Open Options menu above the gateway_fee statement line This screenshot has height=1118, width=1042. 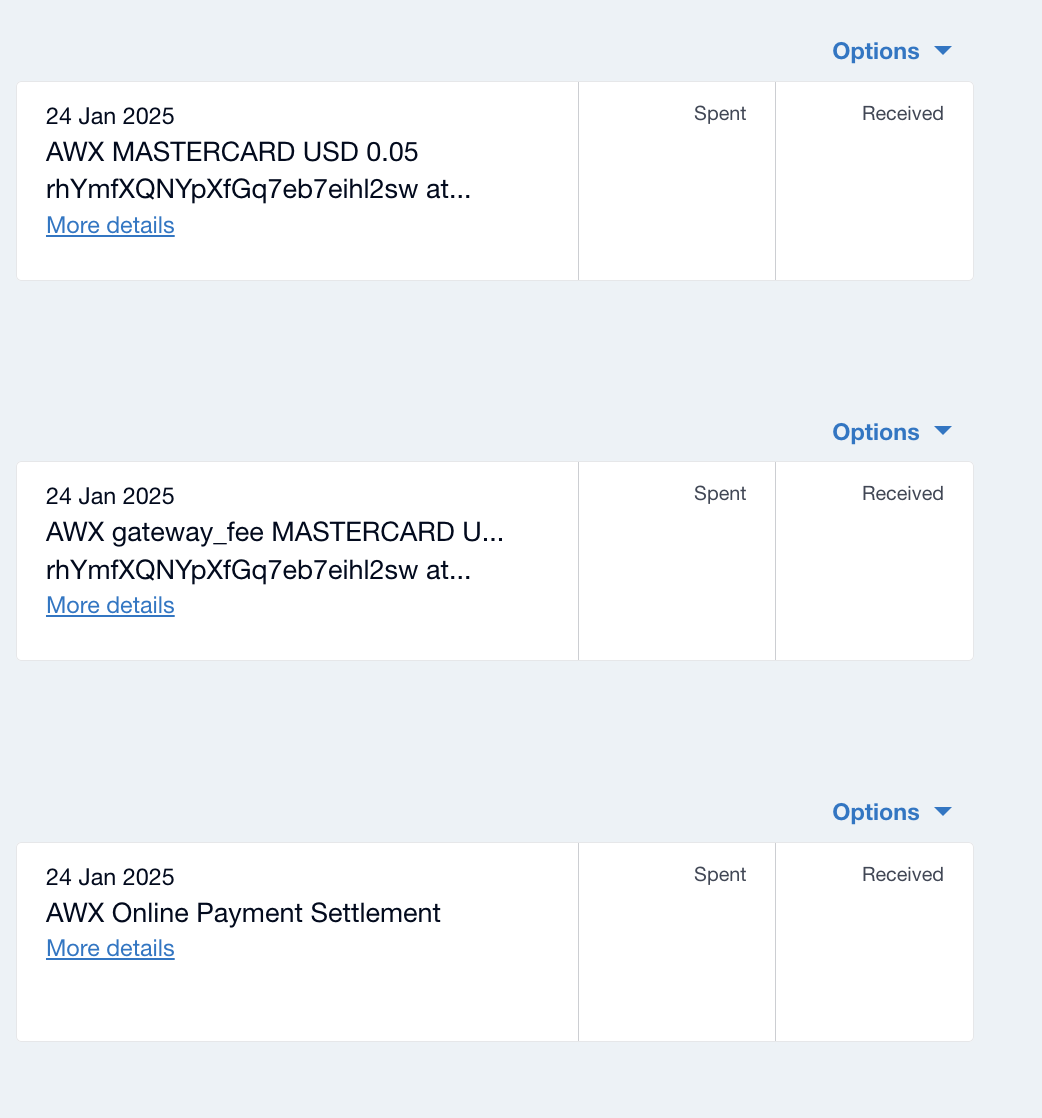click(875, 432)
